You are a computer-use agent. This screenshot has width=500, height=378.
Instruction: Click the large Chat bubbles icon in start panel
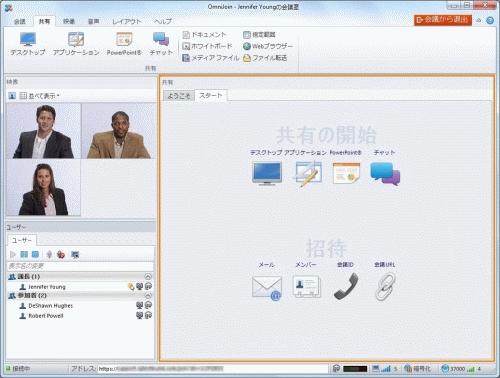pyautogui.click(x=385, y=173)
